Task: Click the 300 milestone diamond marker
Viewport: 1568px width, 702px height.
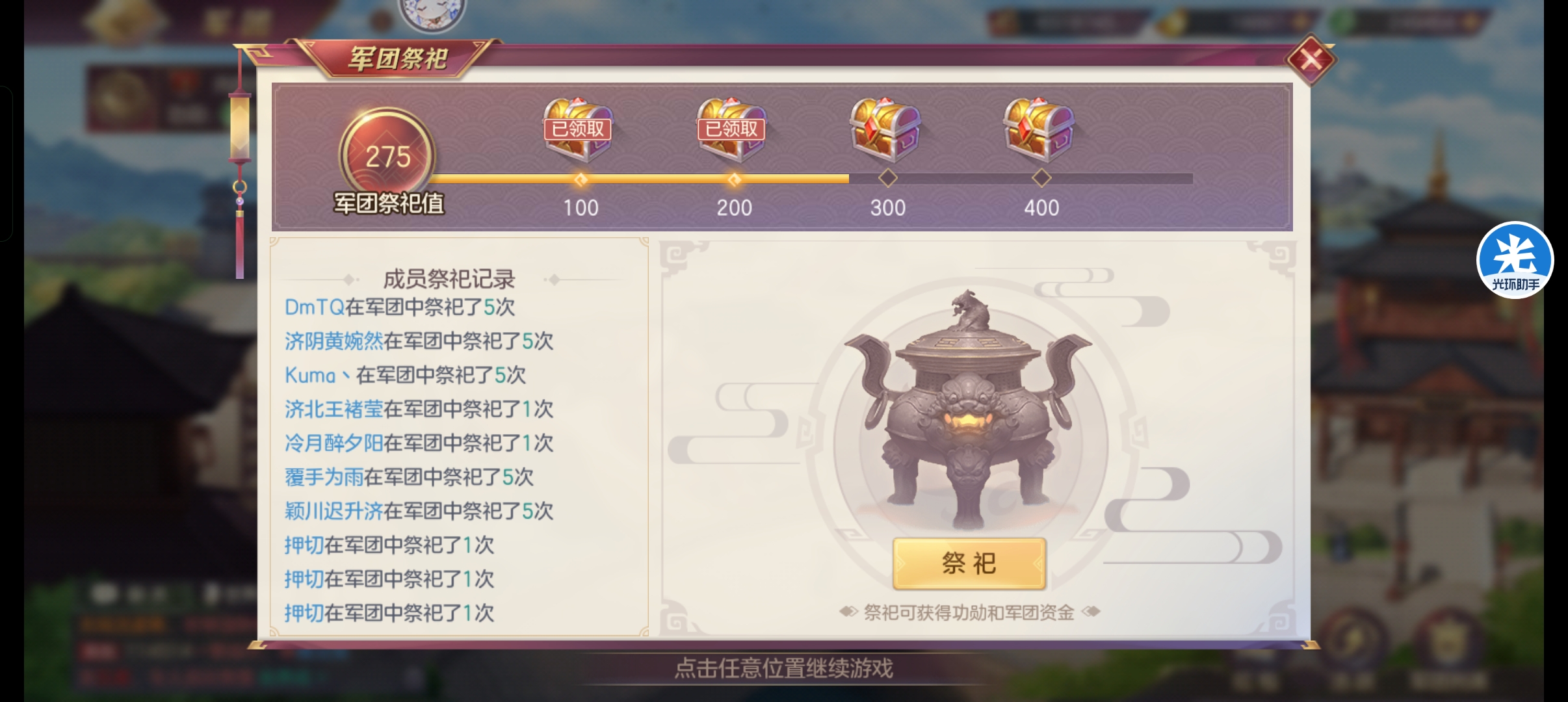Action: (888, 178)
